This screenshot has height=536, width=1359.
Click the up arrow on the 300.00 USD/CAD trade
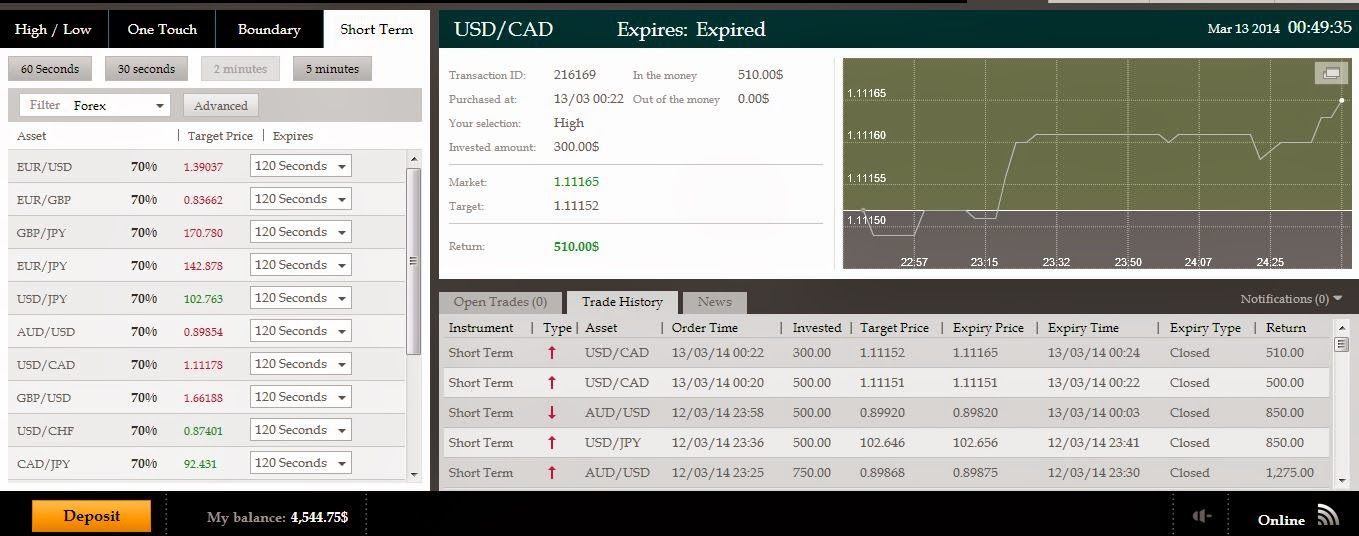coord(551,353)
